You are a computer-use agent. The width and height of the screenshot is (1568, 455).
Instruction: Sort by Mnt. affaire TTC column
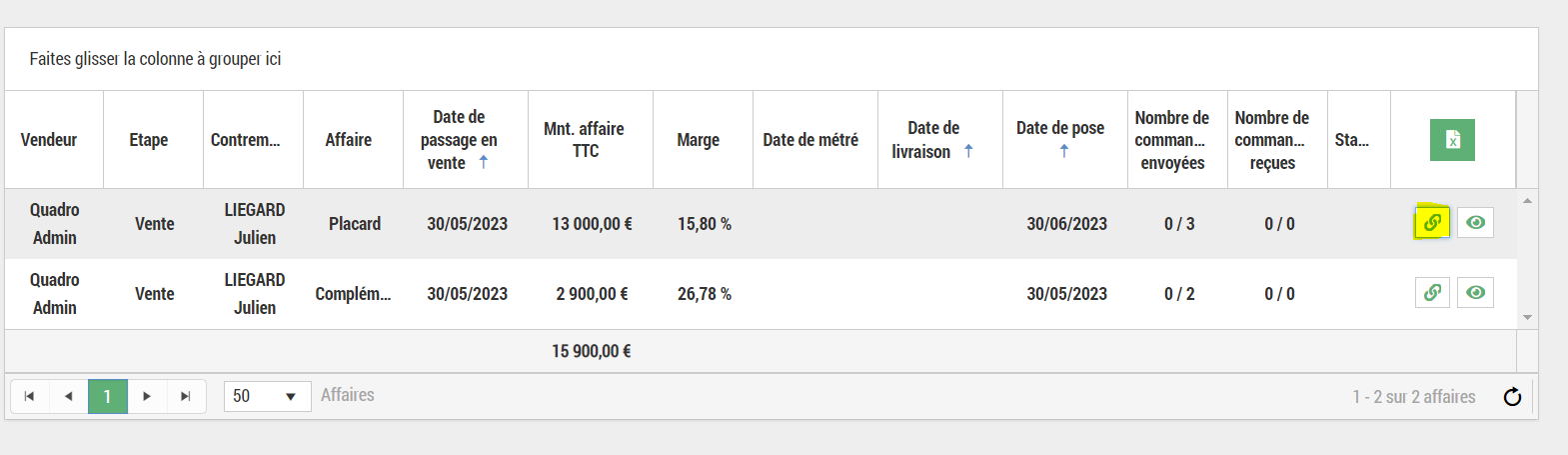point(584,140)
